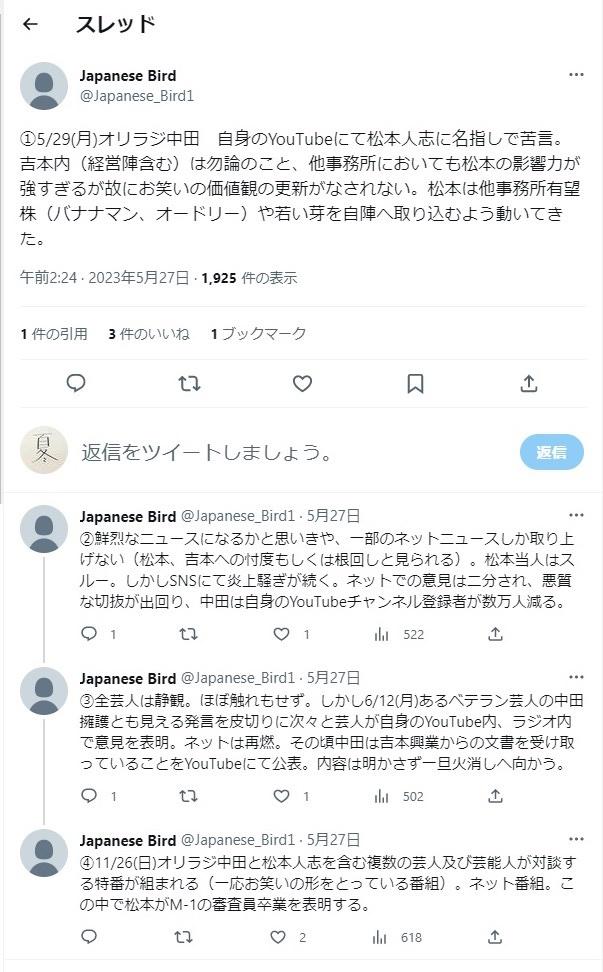603x972 pixels.
Task: Reply to the main tweet via speech bubble icon
Action: [x=76, y=383]
